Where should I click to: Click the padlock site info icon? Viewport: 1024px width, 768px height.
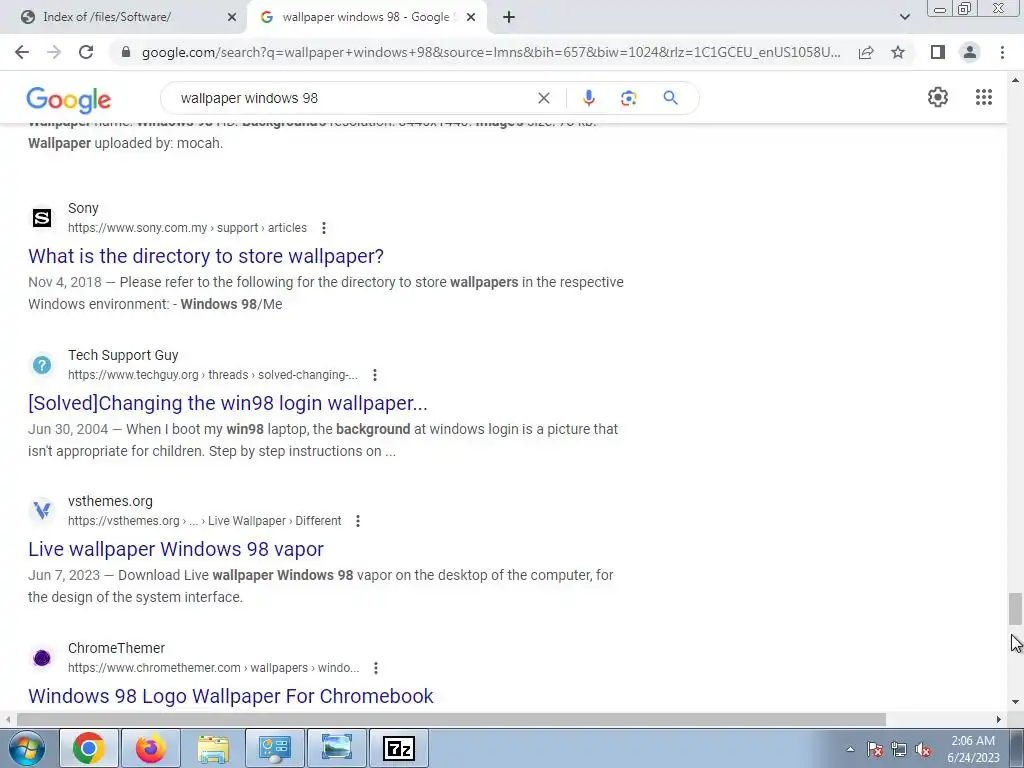(x=126, y=52)
